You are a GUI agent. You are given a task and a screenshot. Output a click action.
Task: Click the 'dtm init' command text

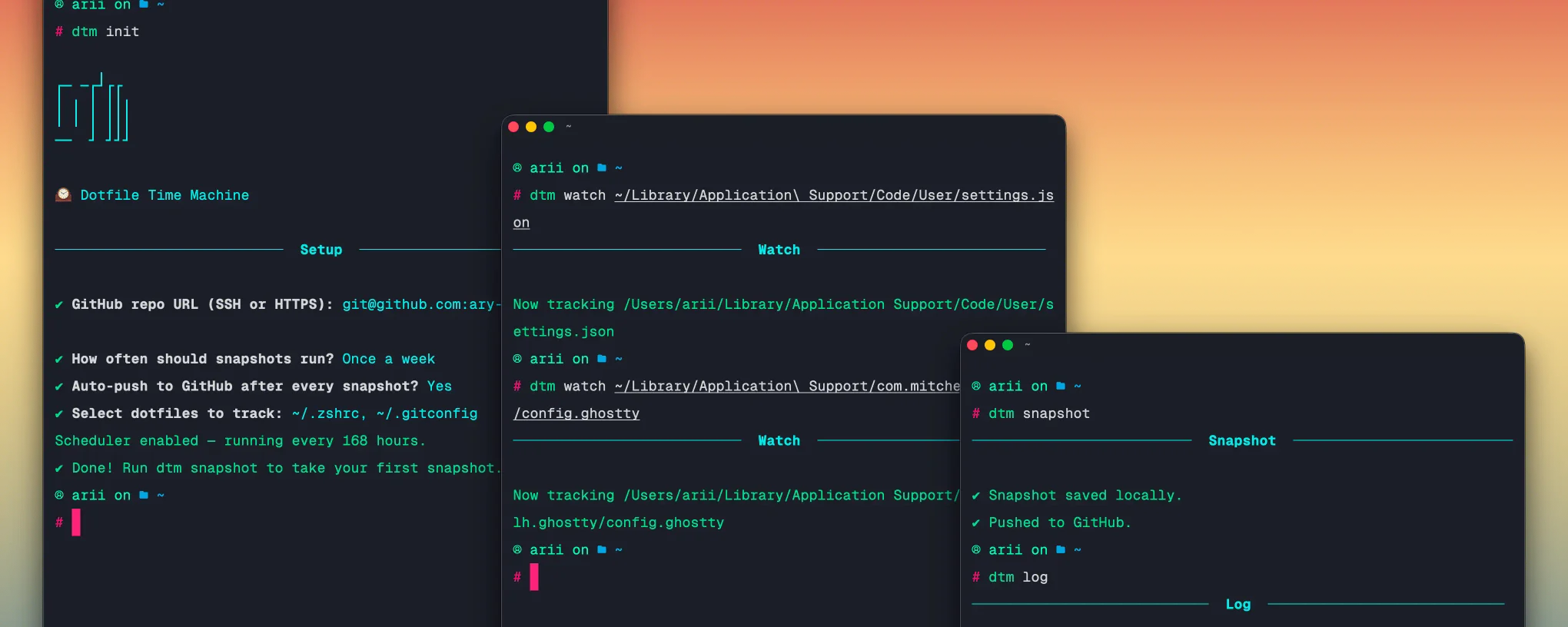(x=105, y=32)
